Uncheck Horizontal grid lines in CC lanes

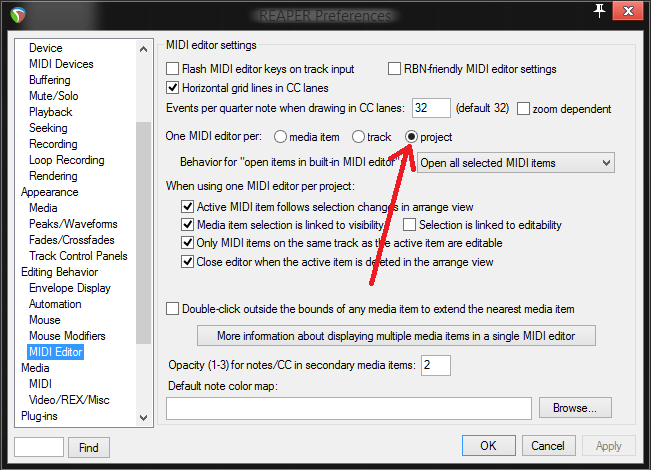tap(172, 88)
